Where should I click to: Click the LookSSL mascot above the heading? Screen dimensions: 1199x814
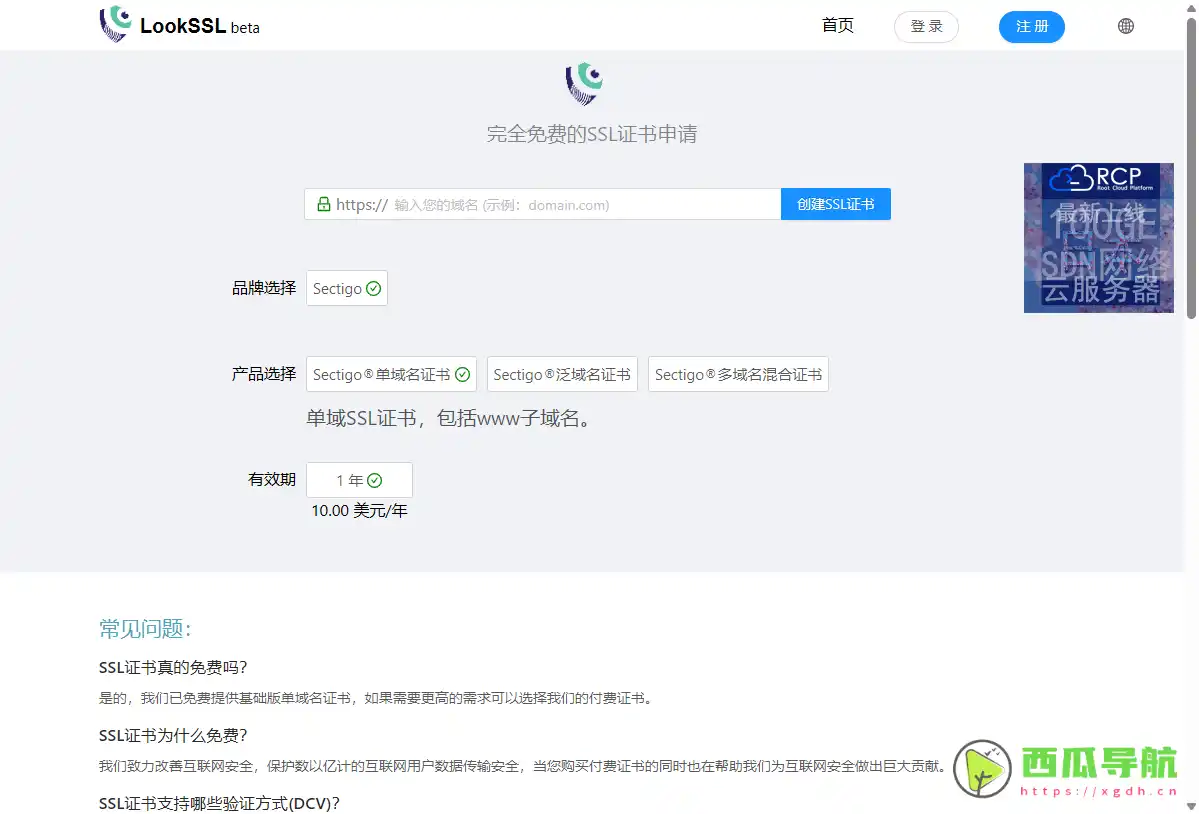[x=583, y=83]
